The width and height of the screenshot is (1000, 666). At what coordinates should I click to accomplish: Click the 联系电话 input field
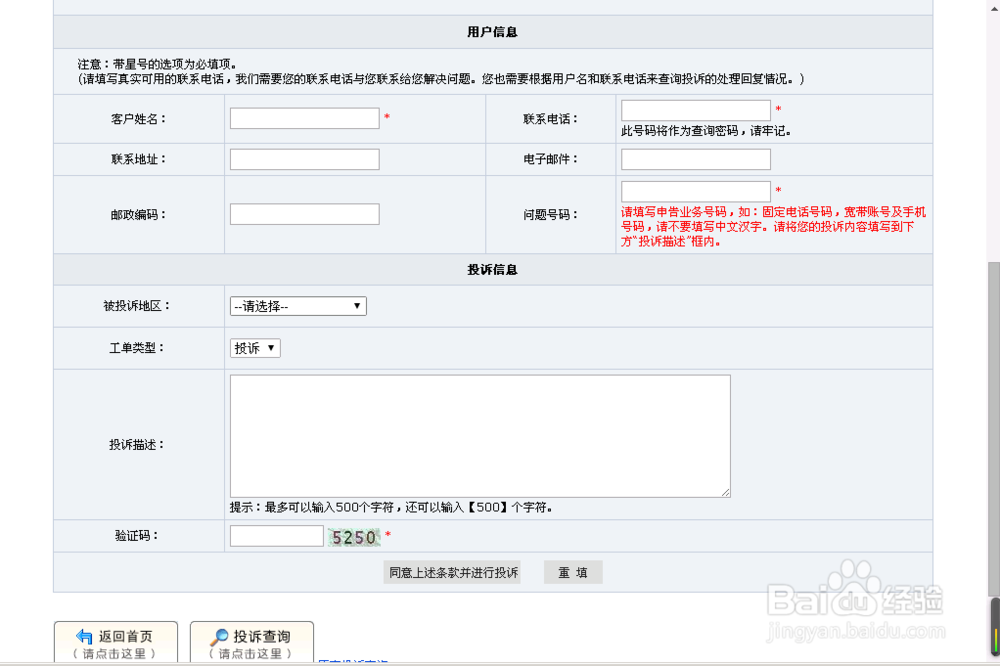tap(694, 109)
